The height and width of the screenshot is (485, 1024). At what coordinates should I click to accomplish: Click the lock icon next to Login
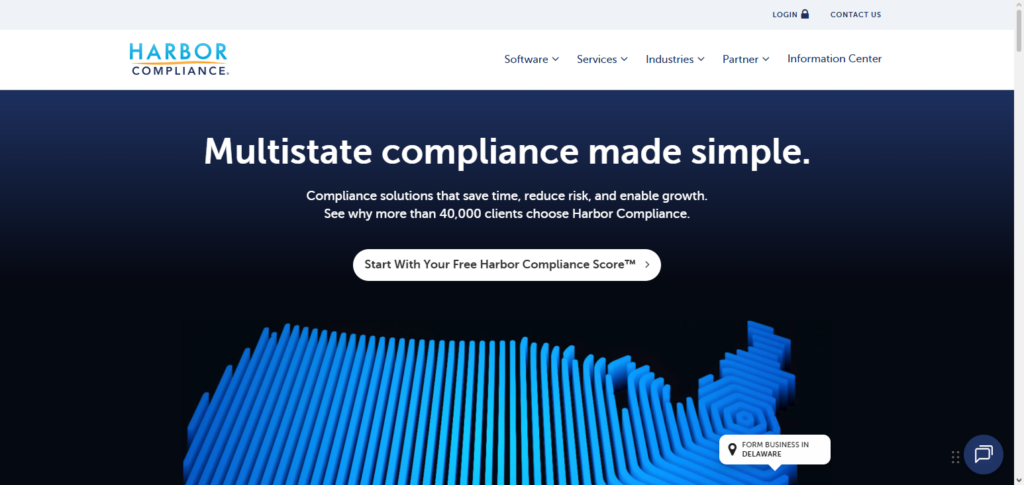click(805, 14)
